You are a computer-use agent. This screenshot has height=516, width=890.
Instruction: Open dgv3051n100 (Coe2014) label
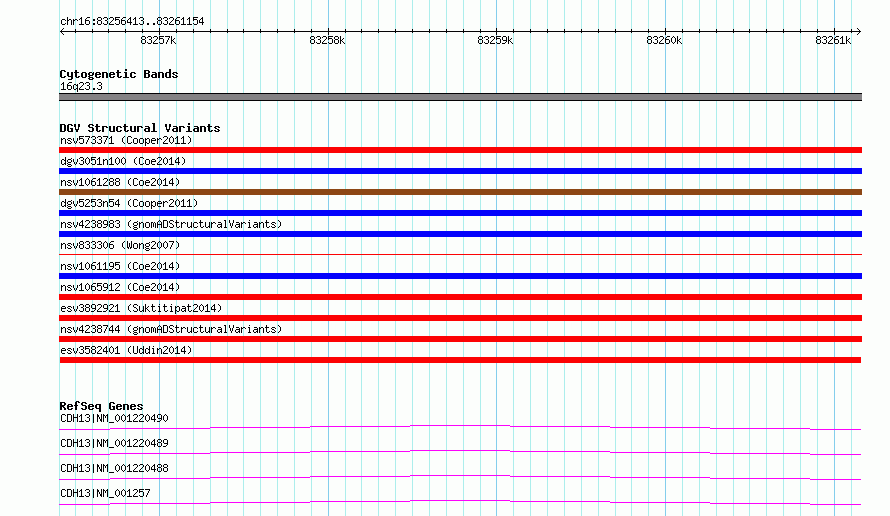pyautogui.click(x=123, y=161)
